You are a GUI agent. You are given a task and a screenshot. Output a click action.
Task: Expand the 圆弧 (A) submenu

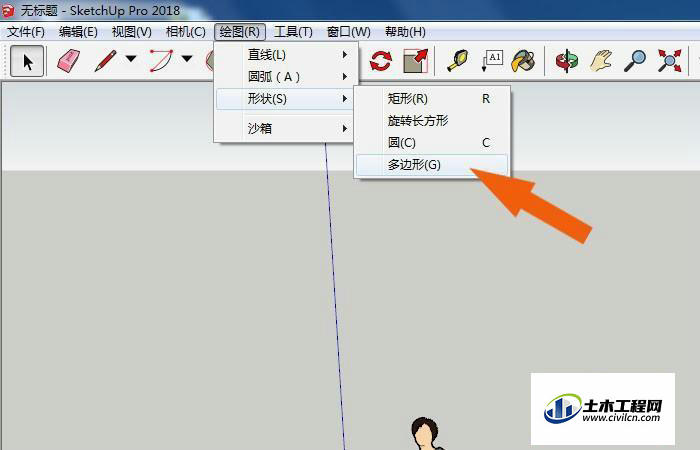pos(286,77)
